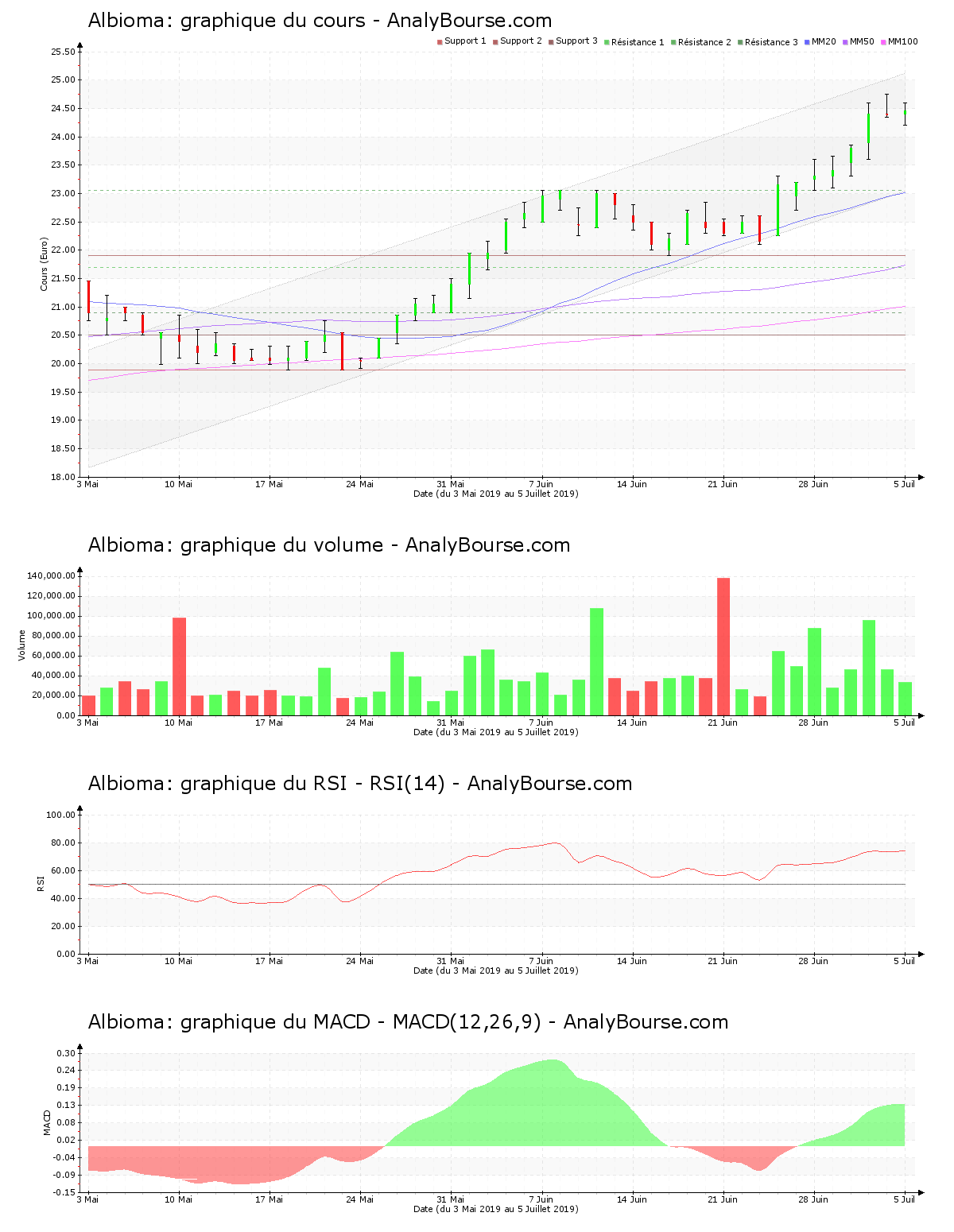Click the tallest red volume bar at 21 Juin

723,646
